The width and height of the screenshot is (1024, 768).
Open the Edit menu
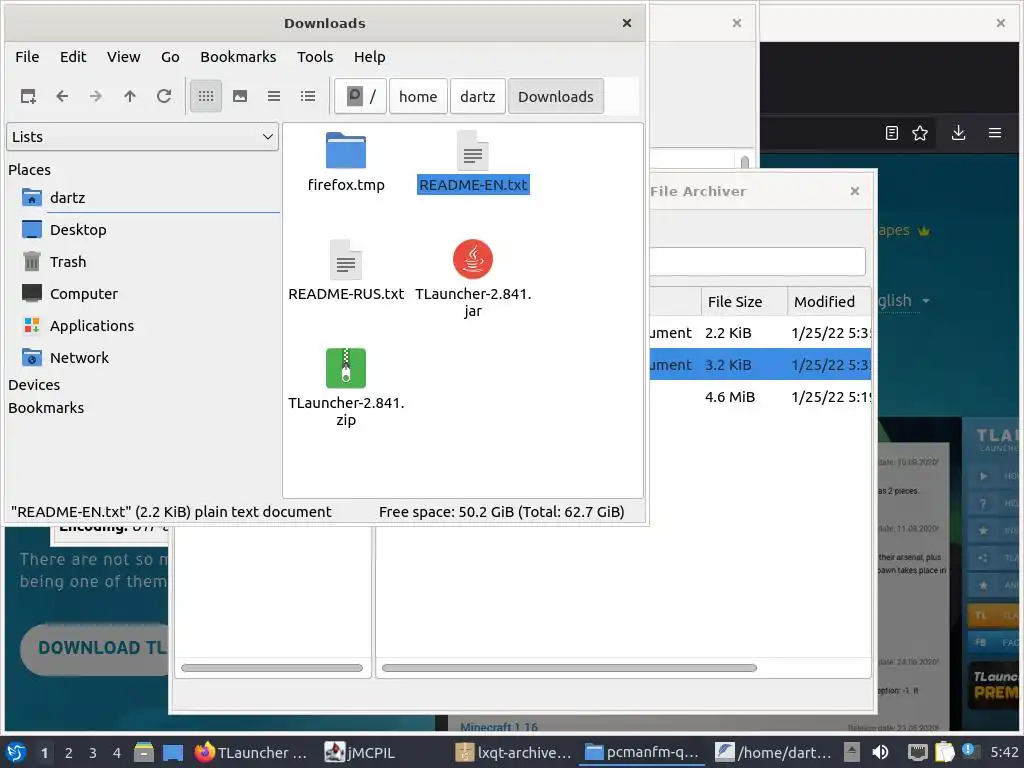point(73,57)
